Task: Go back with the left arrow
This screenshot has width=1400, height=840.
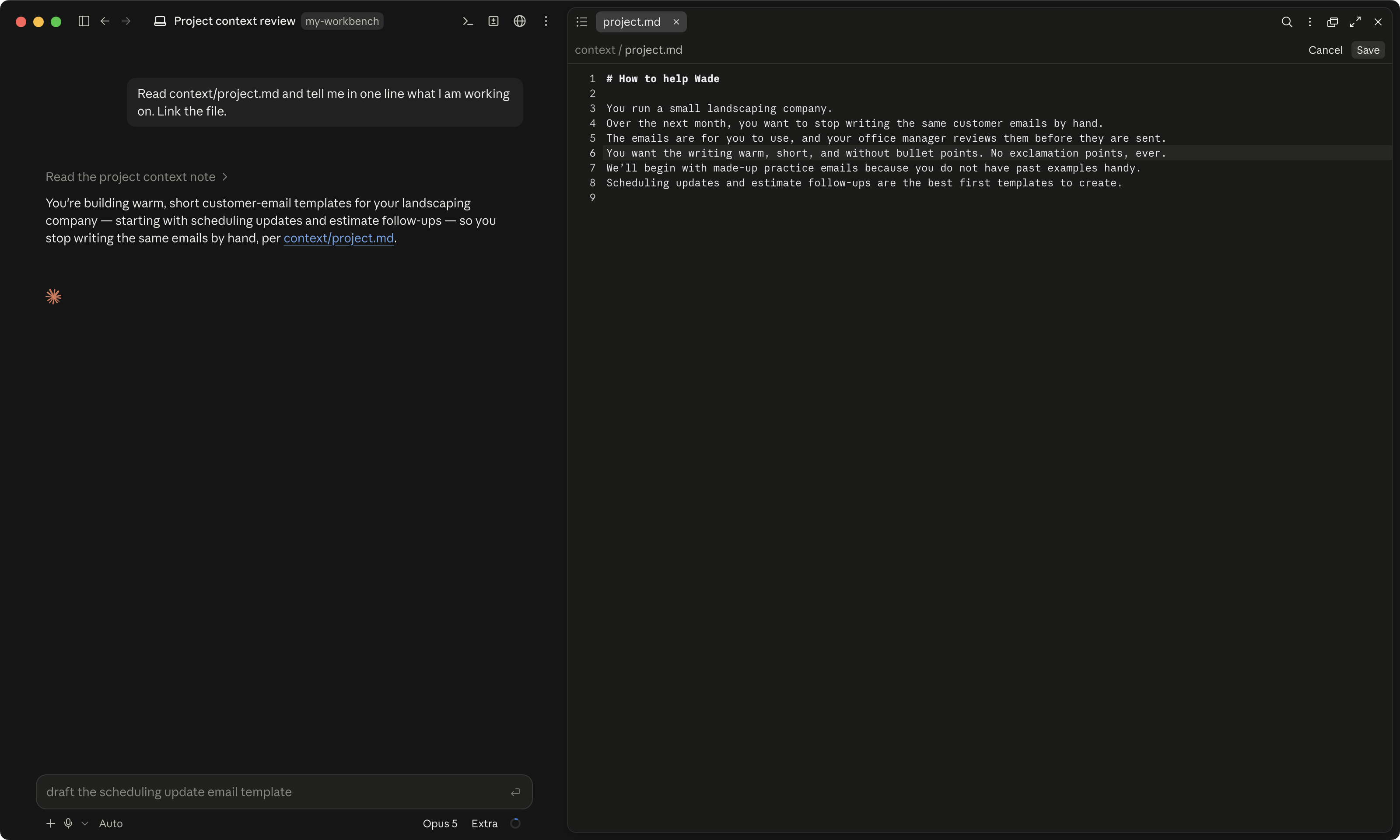Action: tap(105, 21)
